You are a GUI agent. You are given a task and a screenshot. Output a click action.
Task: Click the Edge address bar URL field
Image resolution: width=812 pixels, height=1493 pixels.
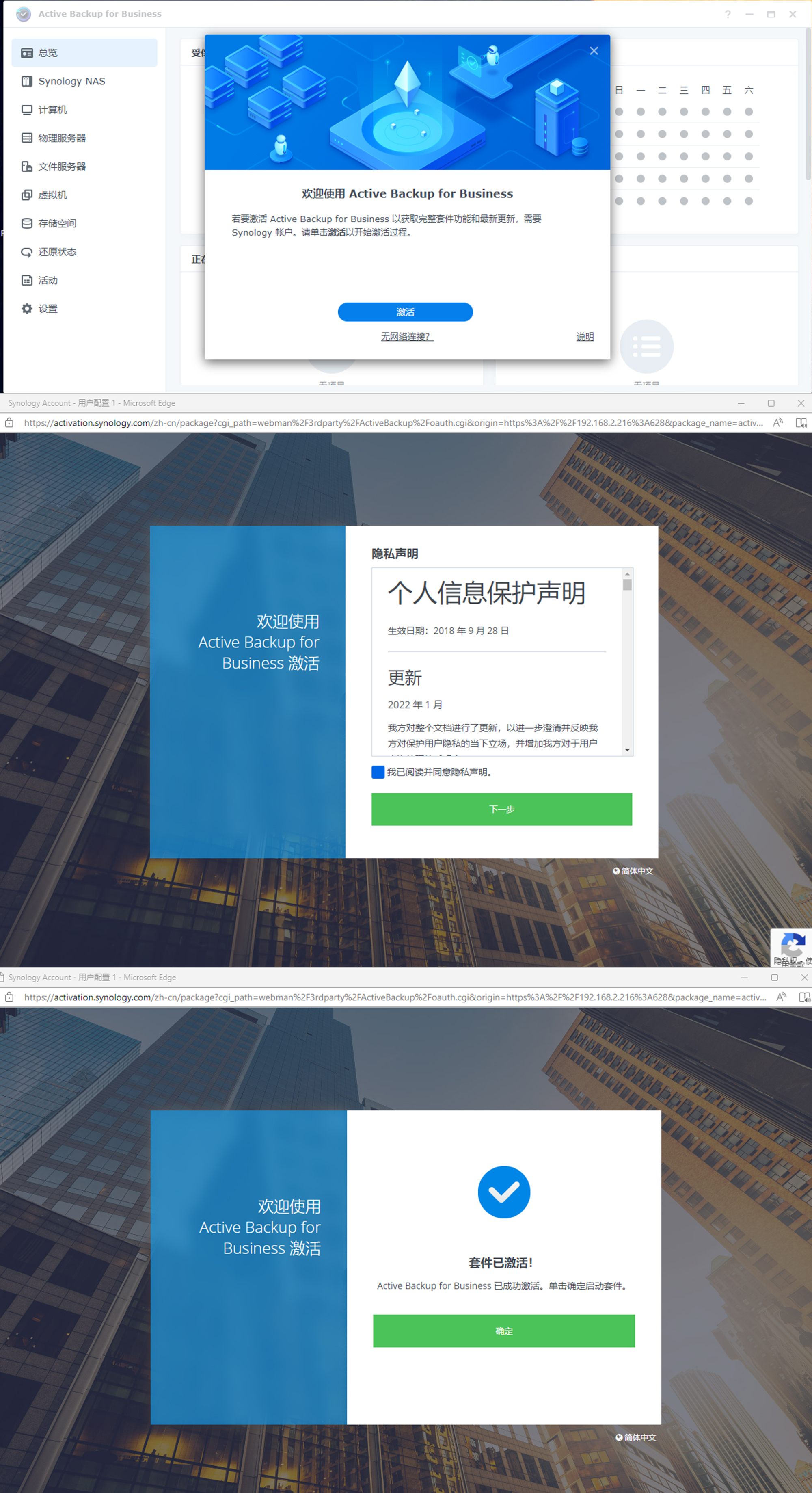point(388,422)
